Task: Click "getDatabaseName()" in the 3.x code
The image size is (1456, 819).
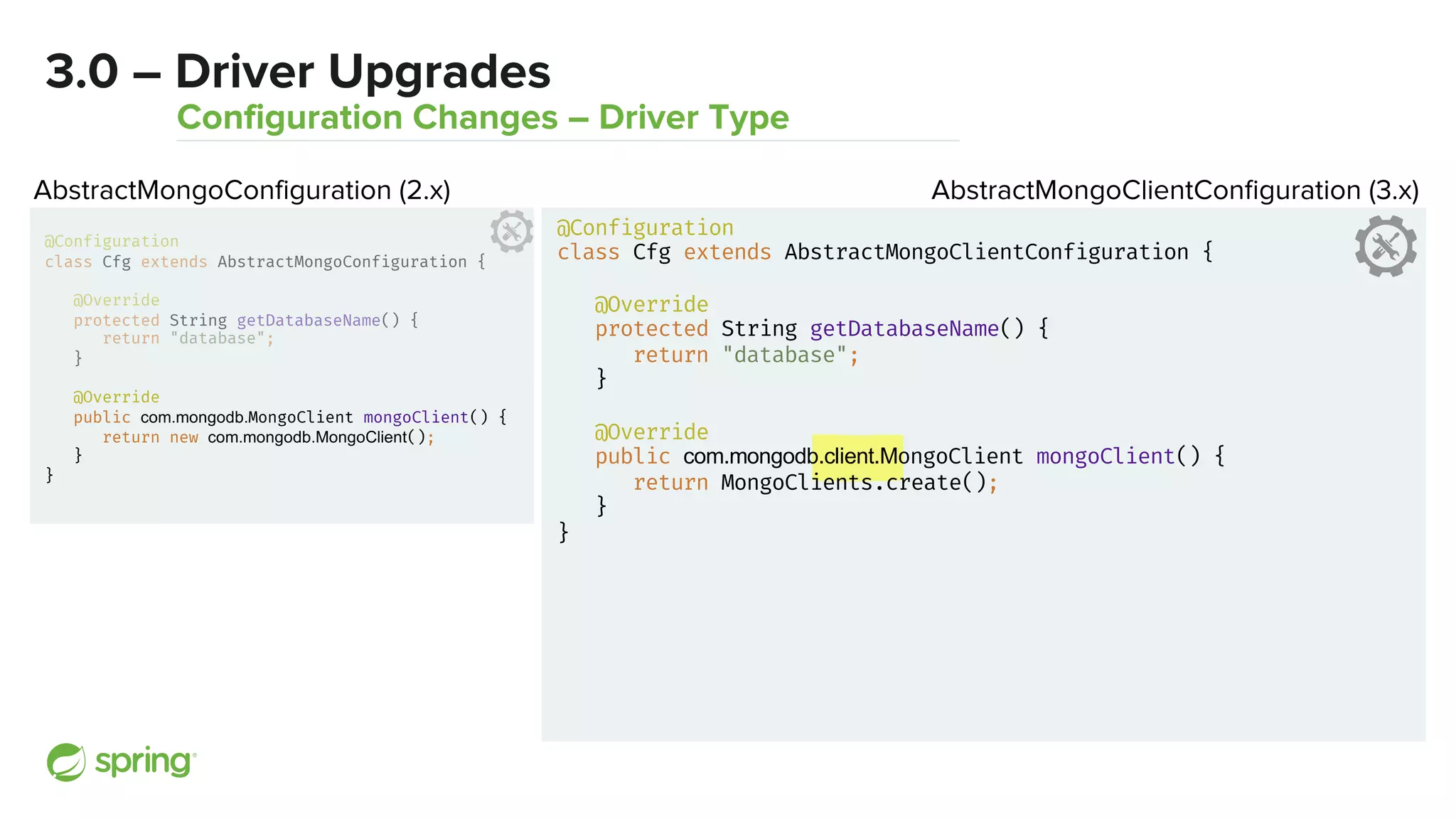Action: [917, 328]
